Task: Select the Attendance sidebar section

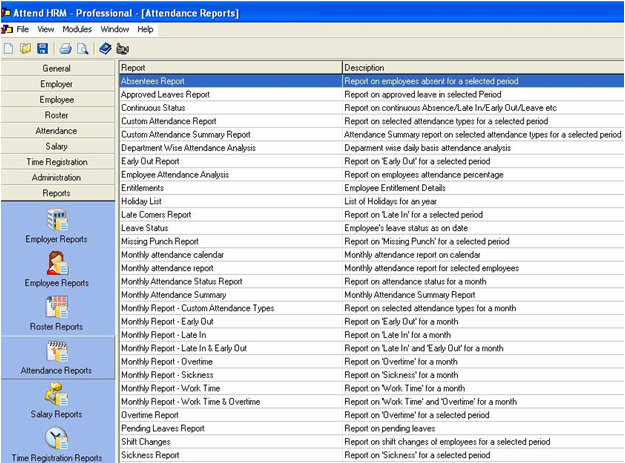Action: pos(58,131)
